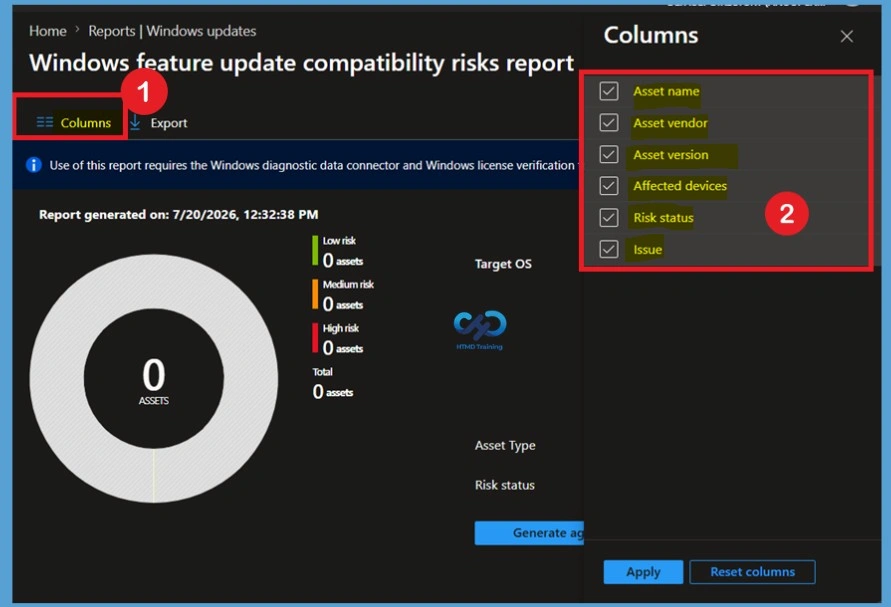The image size is (891, 607).
Task: Open the Columns toolbar option
Action: 73,123
